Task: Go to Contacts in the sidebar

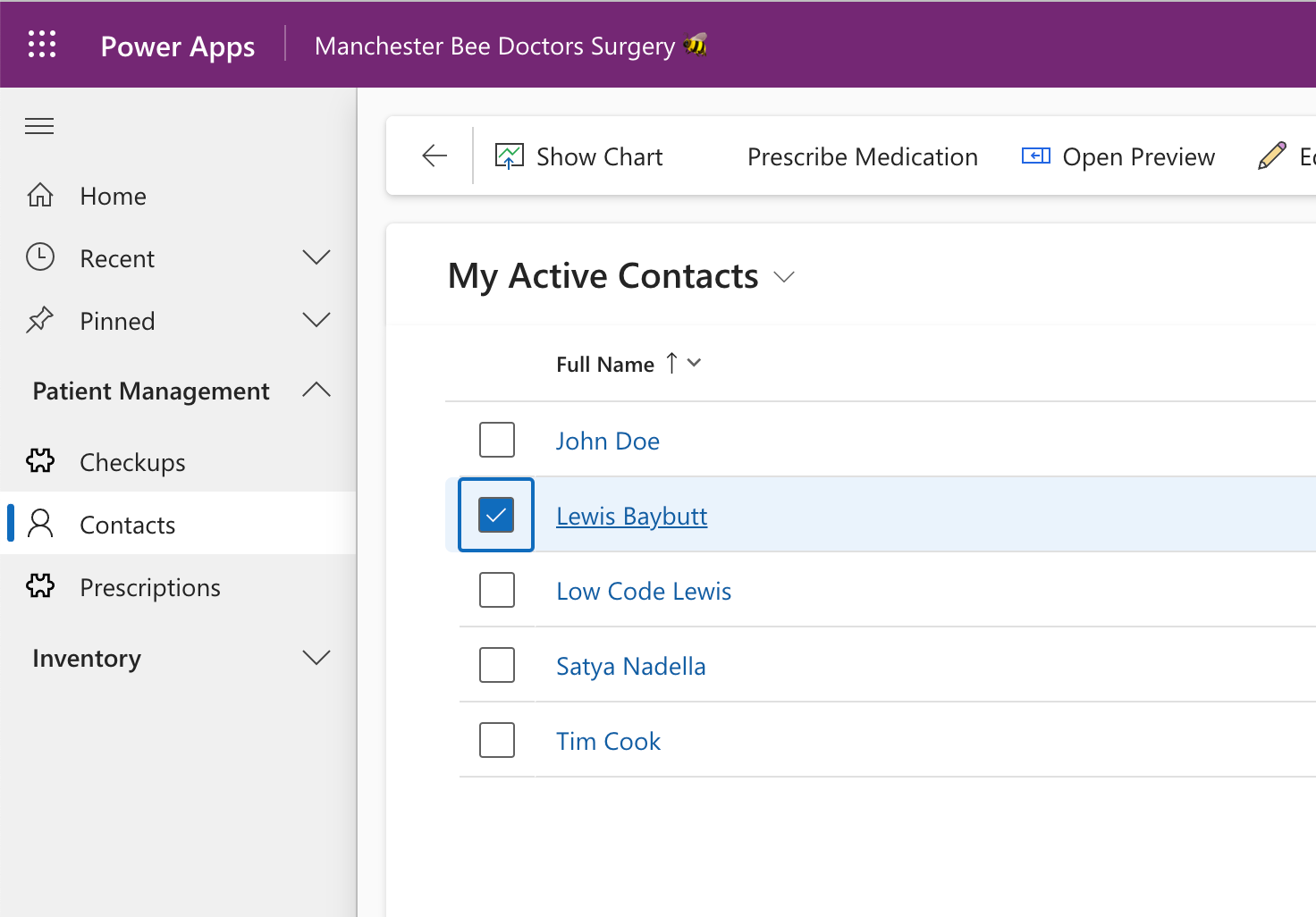Action: tap(128, 525)
